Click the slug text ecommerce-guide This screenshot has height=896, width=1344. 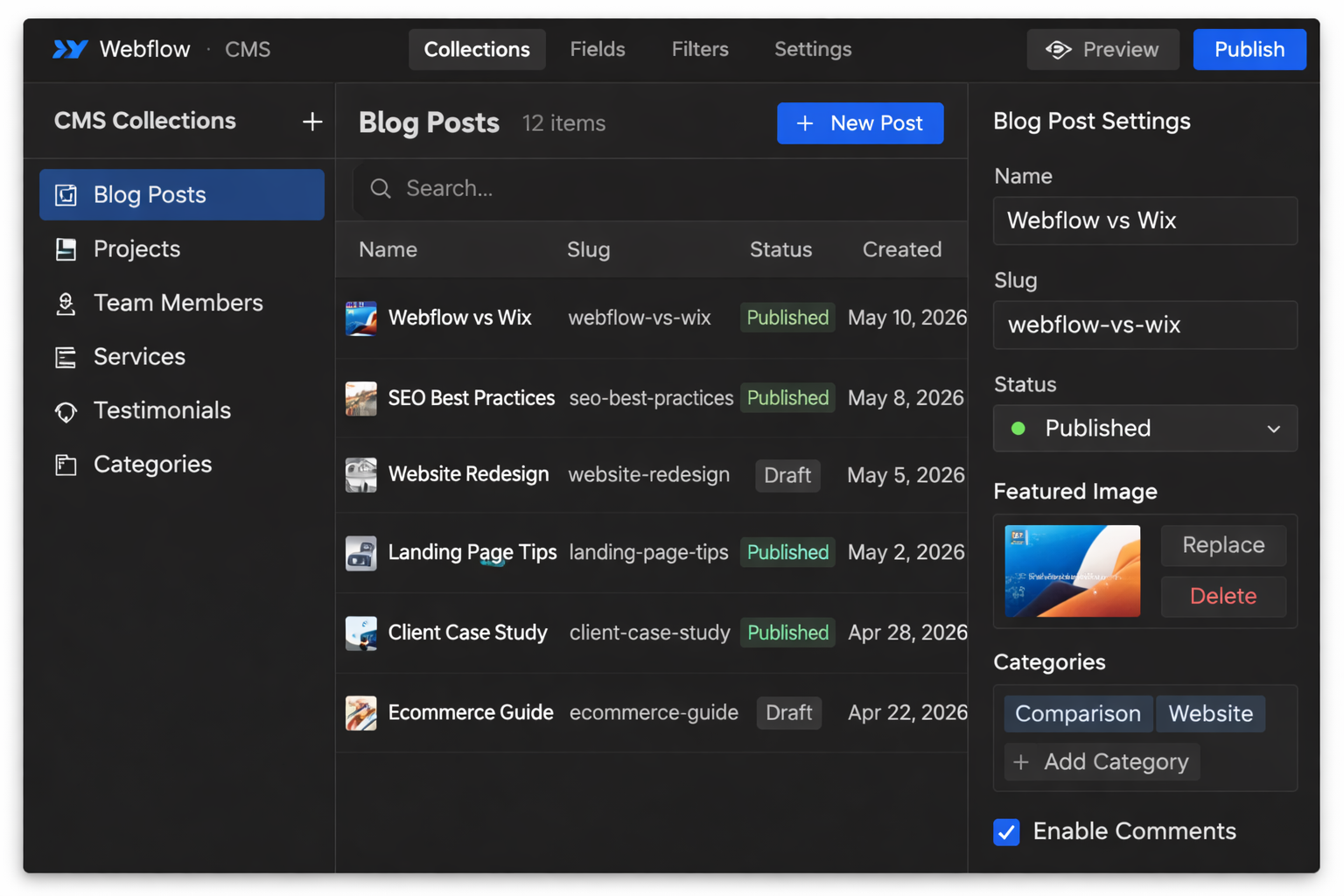coord(654,713)
